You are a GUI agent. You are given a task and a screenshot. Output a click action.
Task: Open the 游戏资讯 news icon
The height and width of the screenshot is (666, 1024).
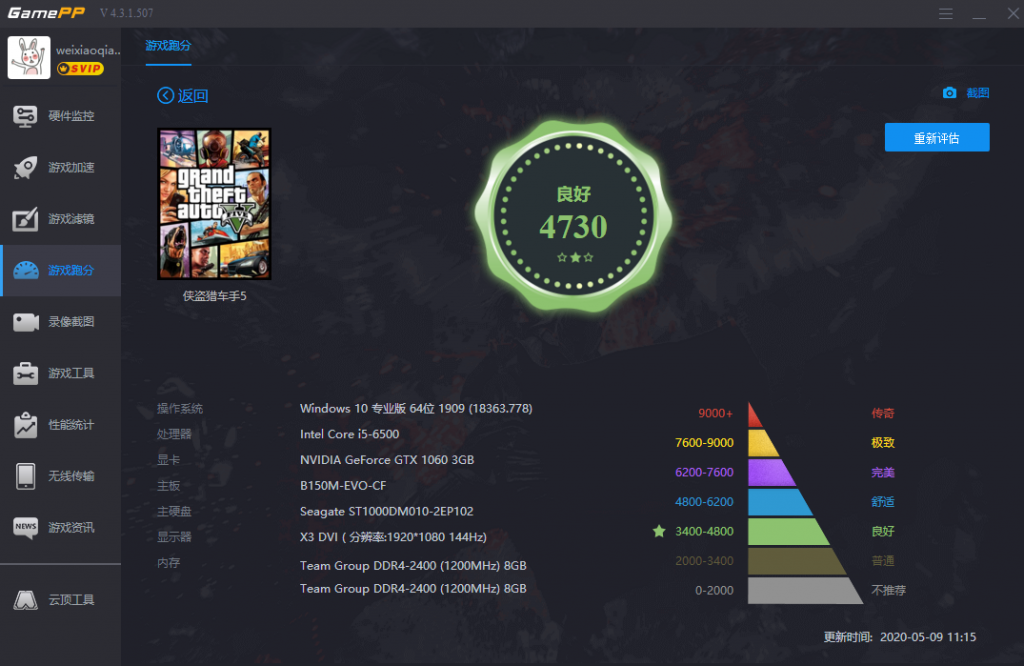[25, 528]
